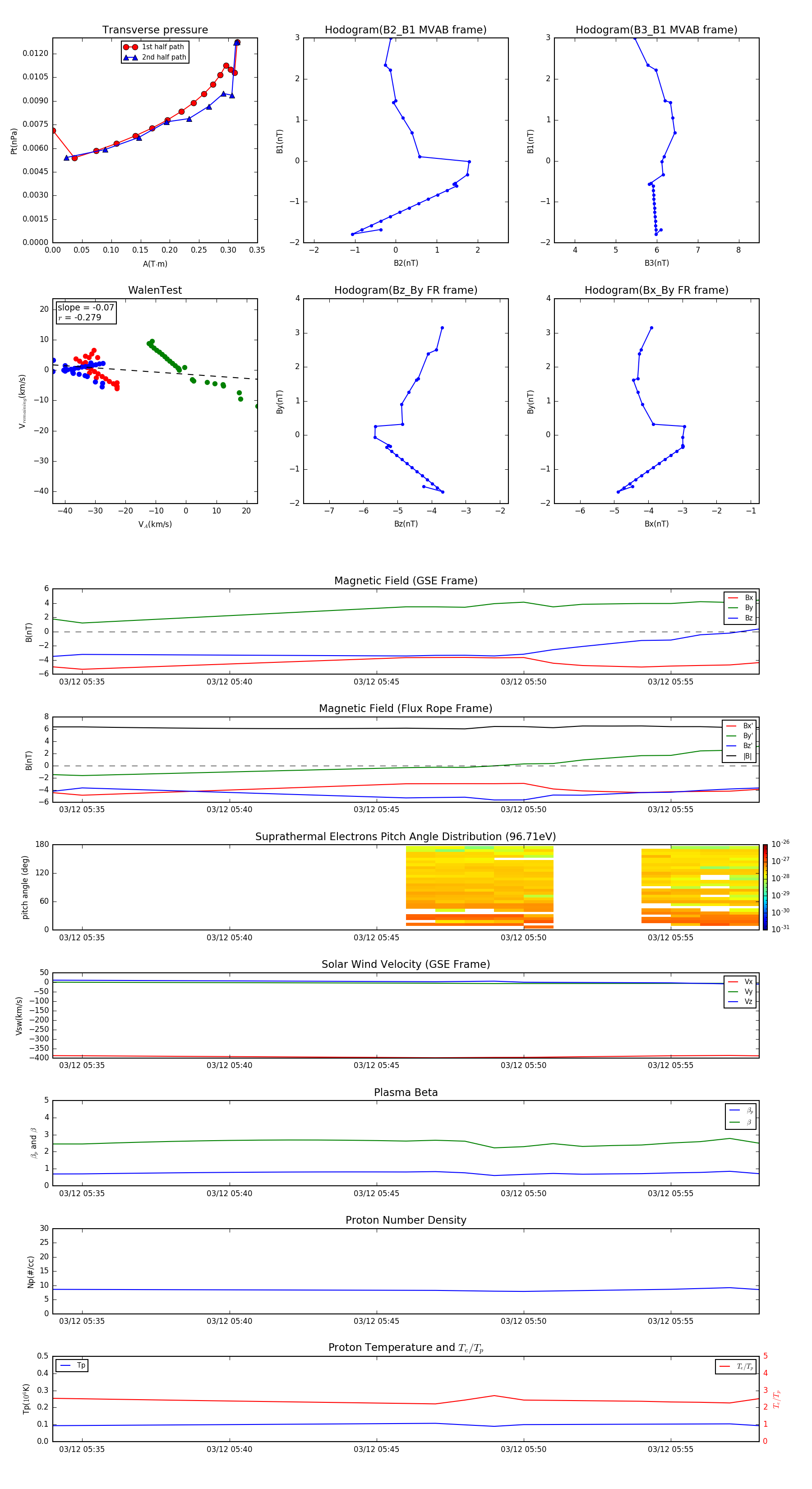Click the Tp legend entry in temperature plot
Viewport: 812px width, 1489px height.
pos(72,1366)
